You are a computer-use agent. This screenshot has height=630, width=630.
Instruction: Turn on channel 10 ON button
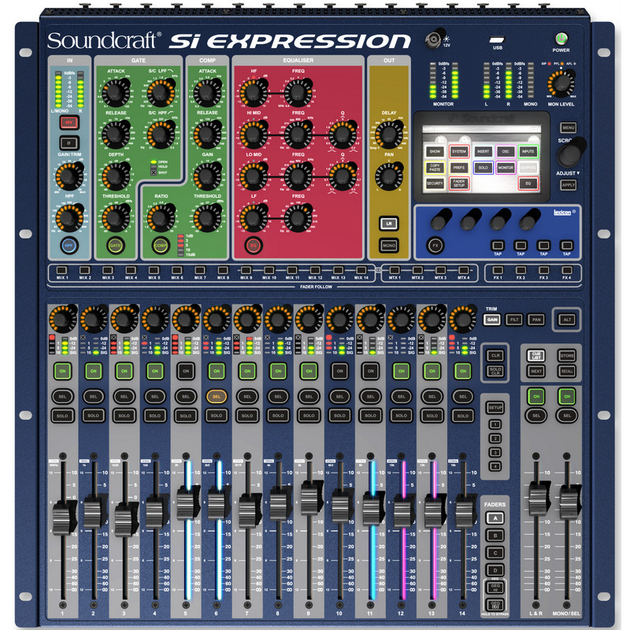pos(340,371)
